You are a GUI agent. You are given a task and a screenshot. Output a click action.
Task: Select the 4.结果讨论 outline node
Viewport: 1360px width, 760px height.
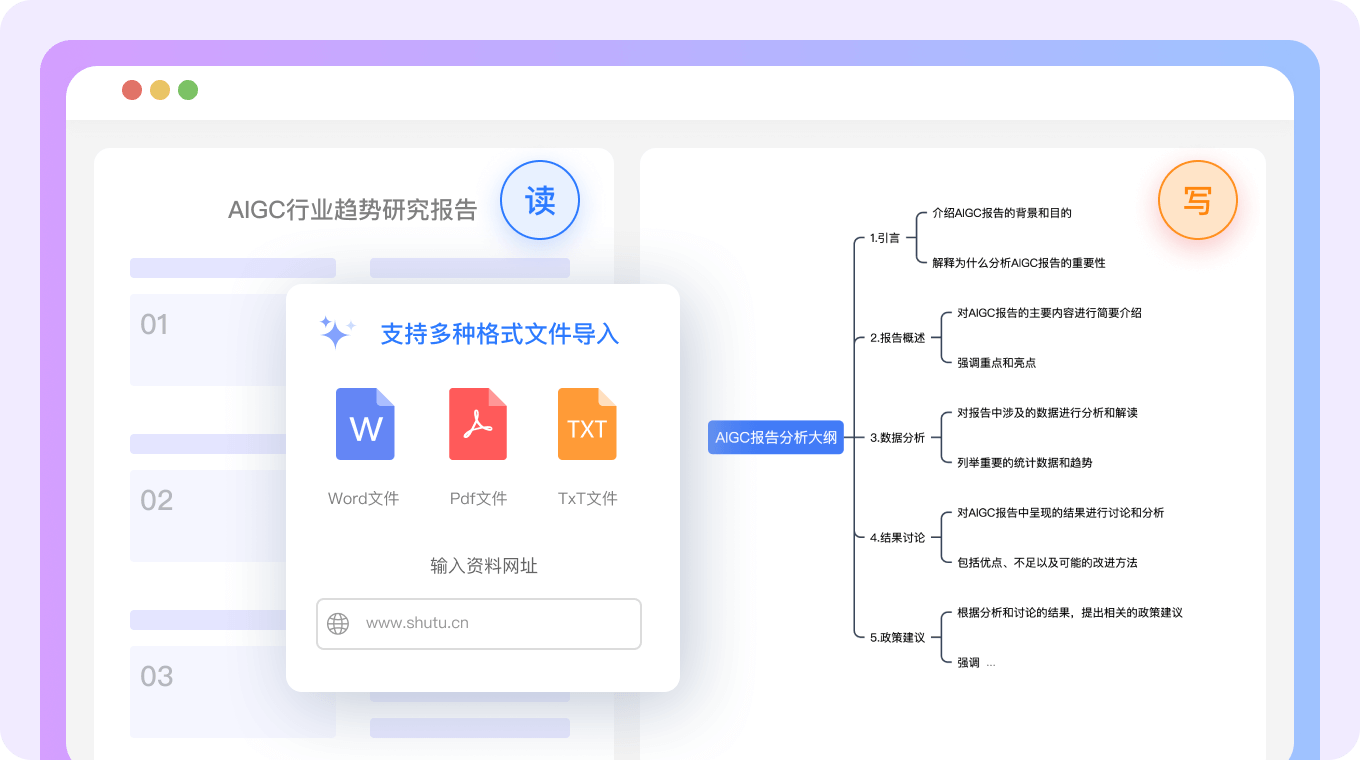(898, 537)
